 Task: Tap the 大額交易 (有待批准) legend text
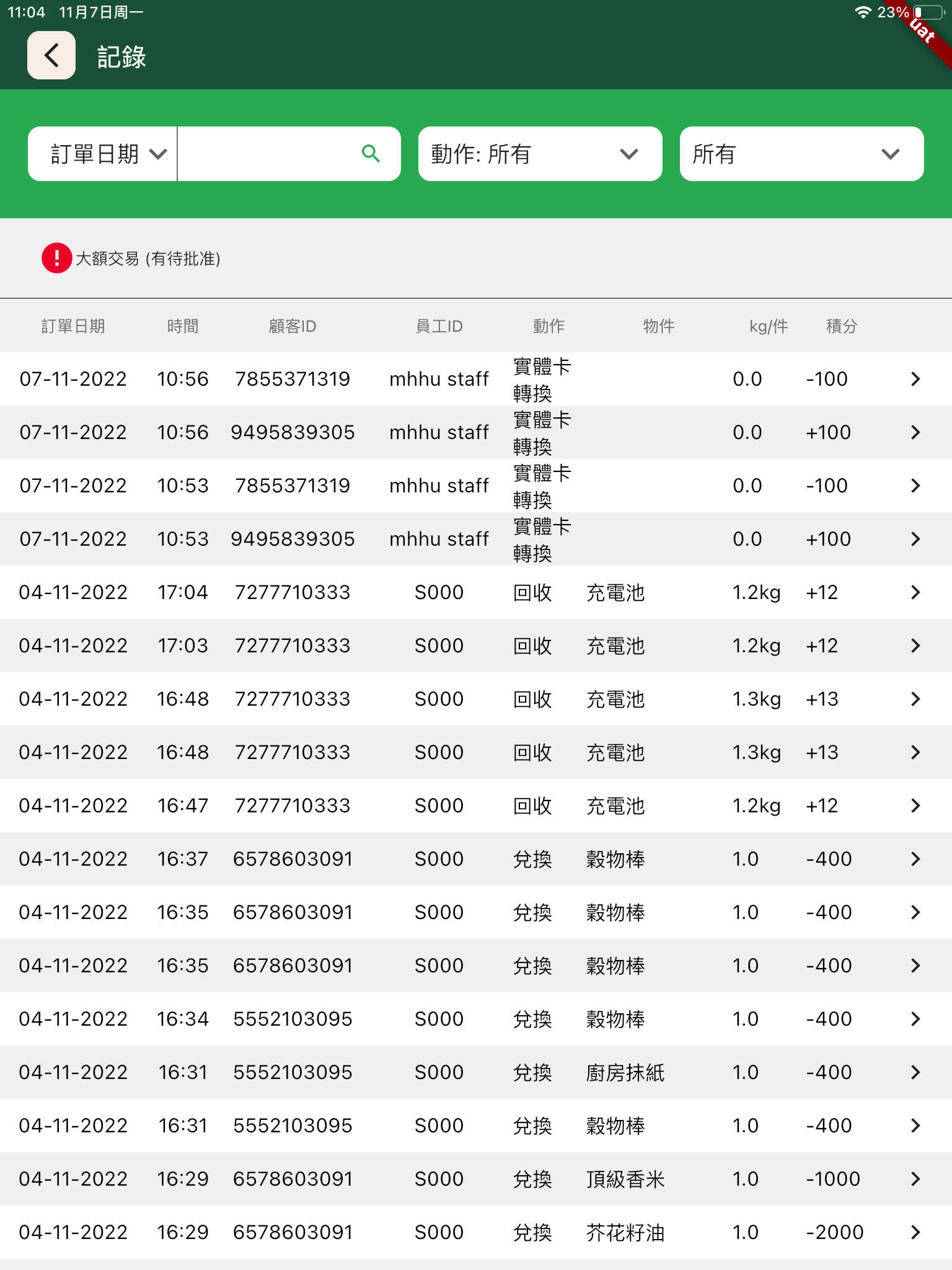148,259
